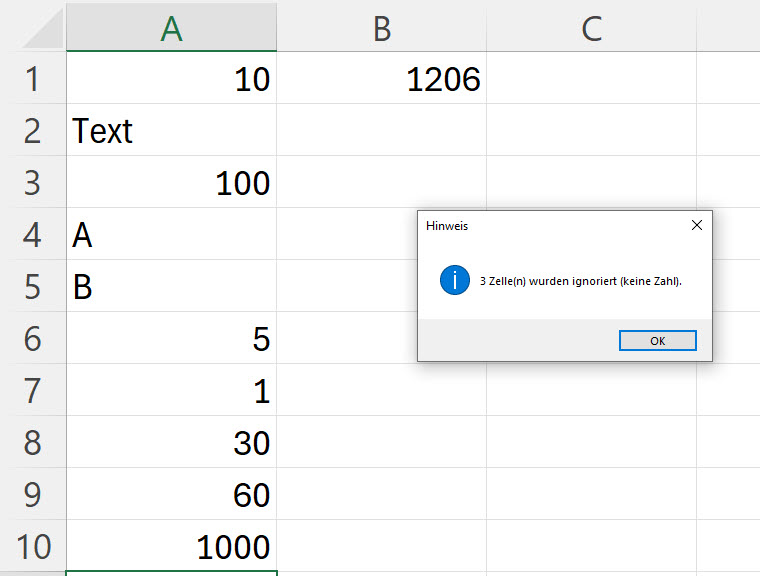Select row 10 header
The image size is (760, 576).
point(32,547)
